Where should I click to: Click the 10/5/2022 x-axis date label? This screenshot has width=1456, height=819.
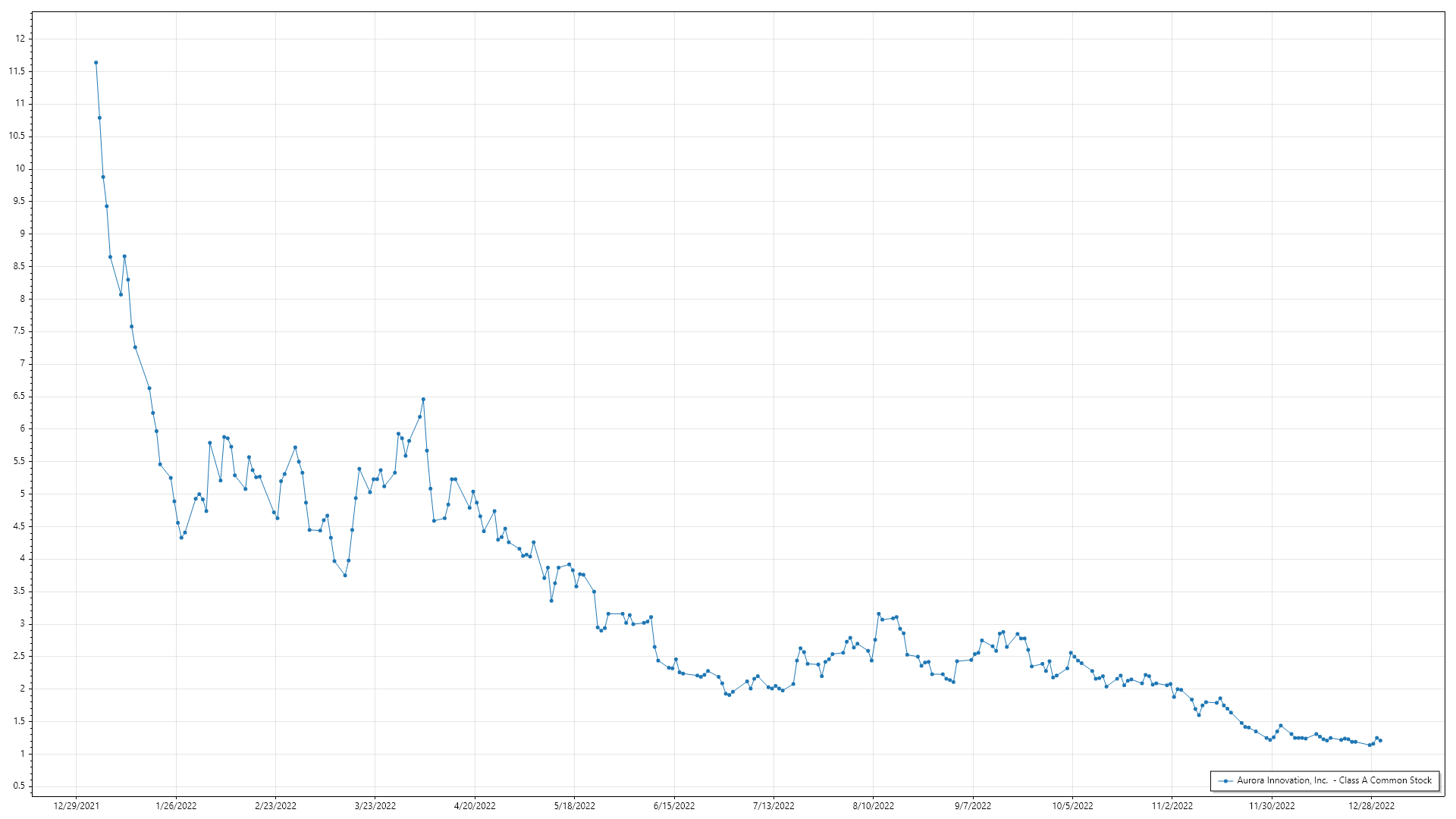[1072, 805]
